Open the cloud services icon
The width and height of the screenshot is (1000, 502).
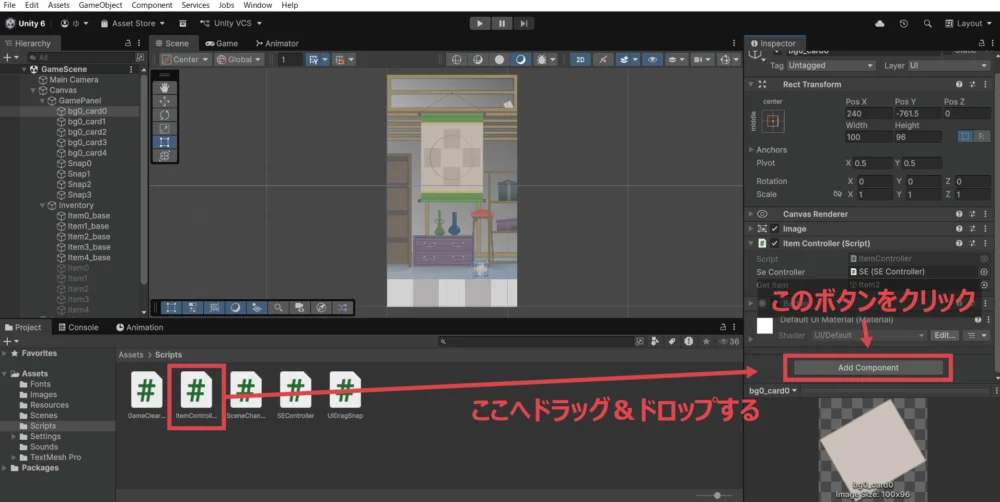click(880, 23)
